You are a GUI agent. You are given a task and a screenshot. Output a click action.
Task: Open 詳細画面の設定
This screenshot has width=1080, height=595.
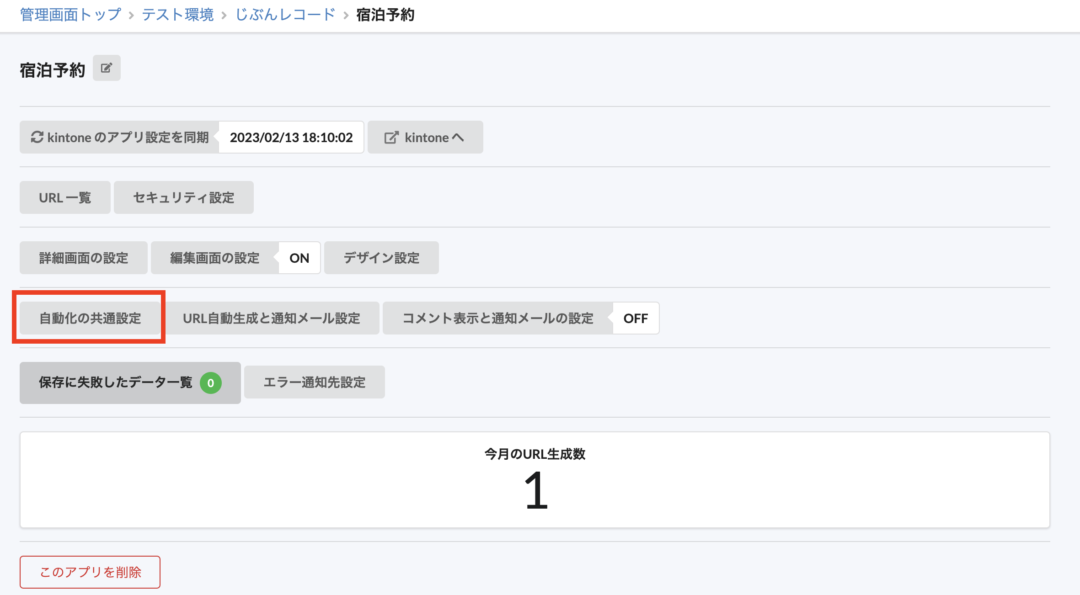point(80,257)
